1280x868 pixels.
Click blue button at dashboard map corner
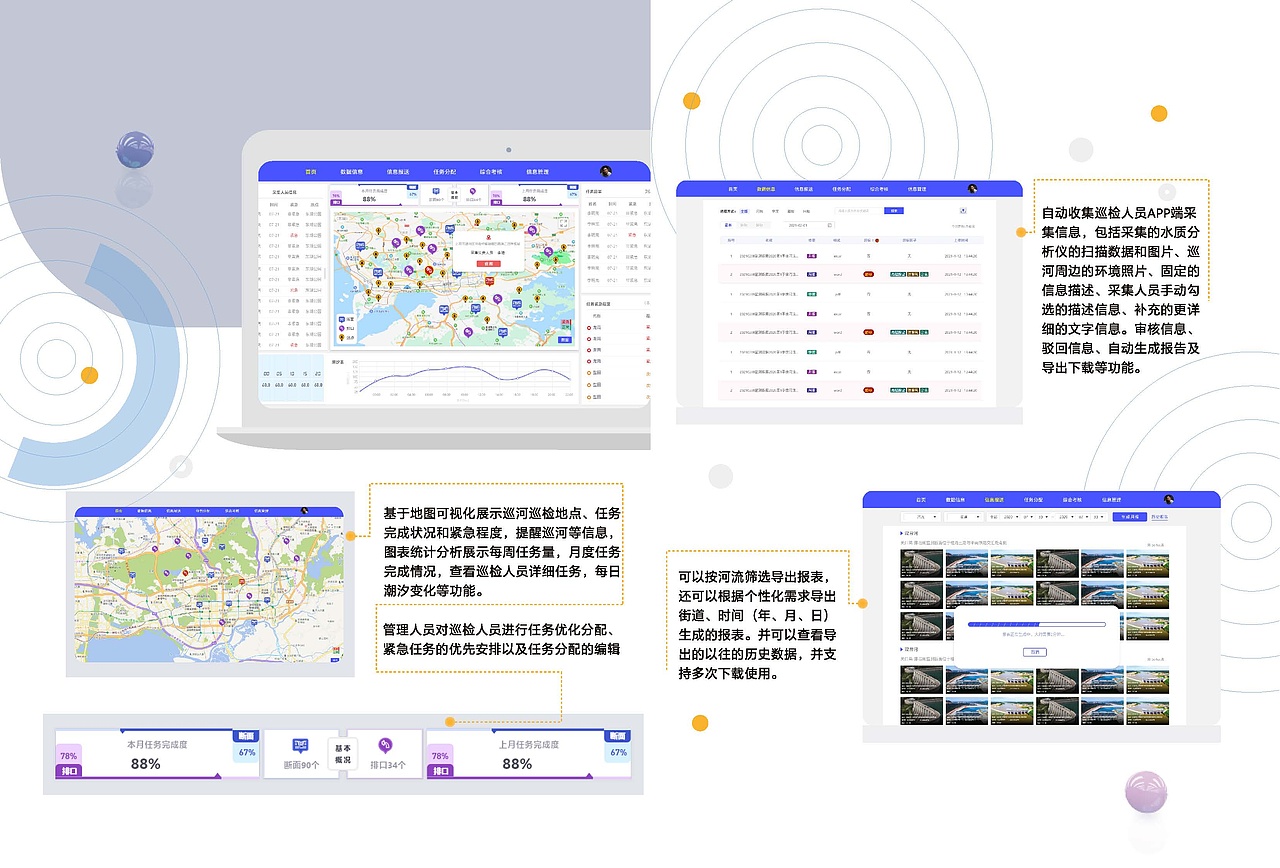coord(565,340)
